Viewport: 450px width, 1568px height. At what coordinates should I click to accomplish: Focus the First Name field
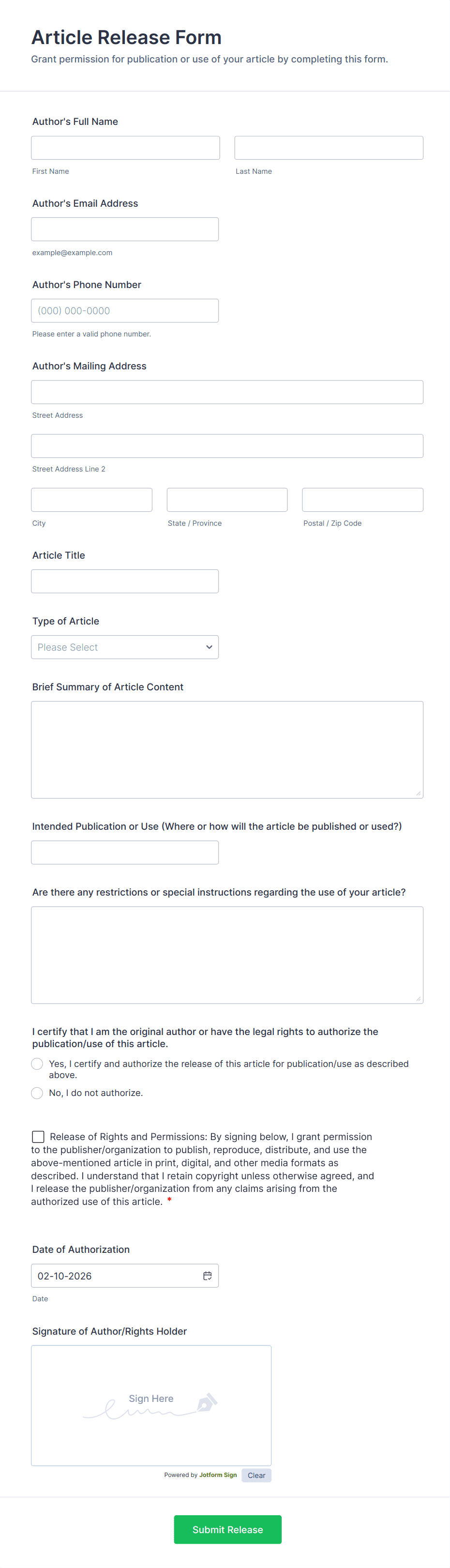[125, 148]
